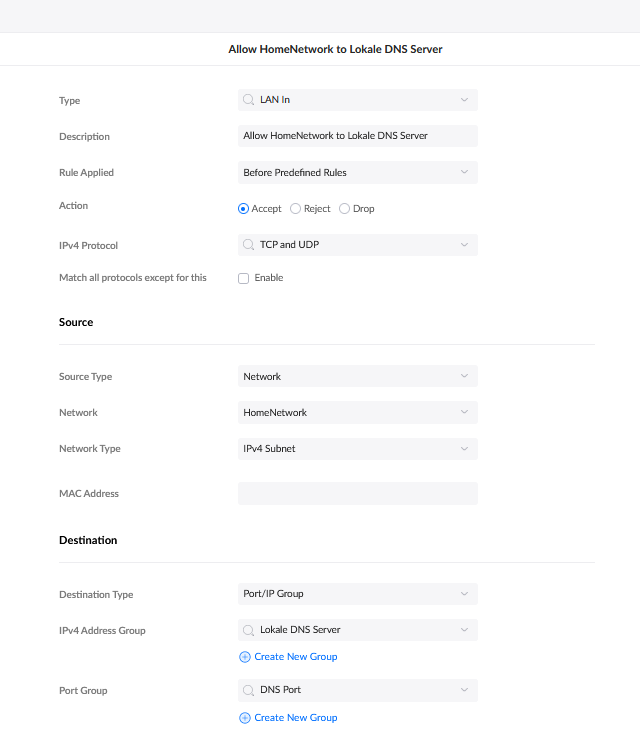Click plus icon under IPv4 Address Group
The width and height of the screenshot is (640, 754).
tap(245, 657)
